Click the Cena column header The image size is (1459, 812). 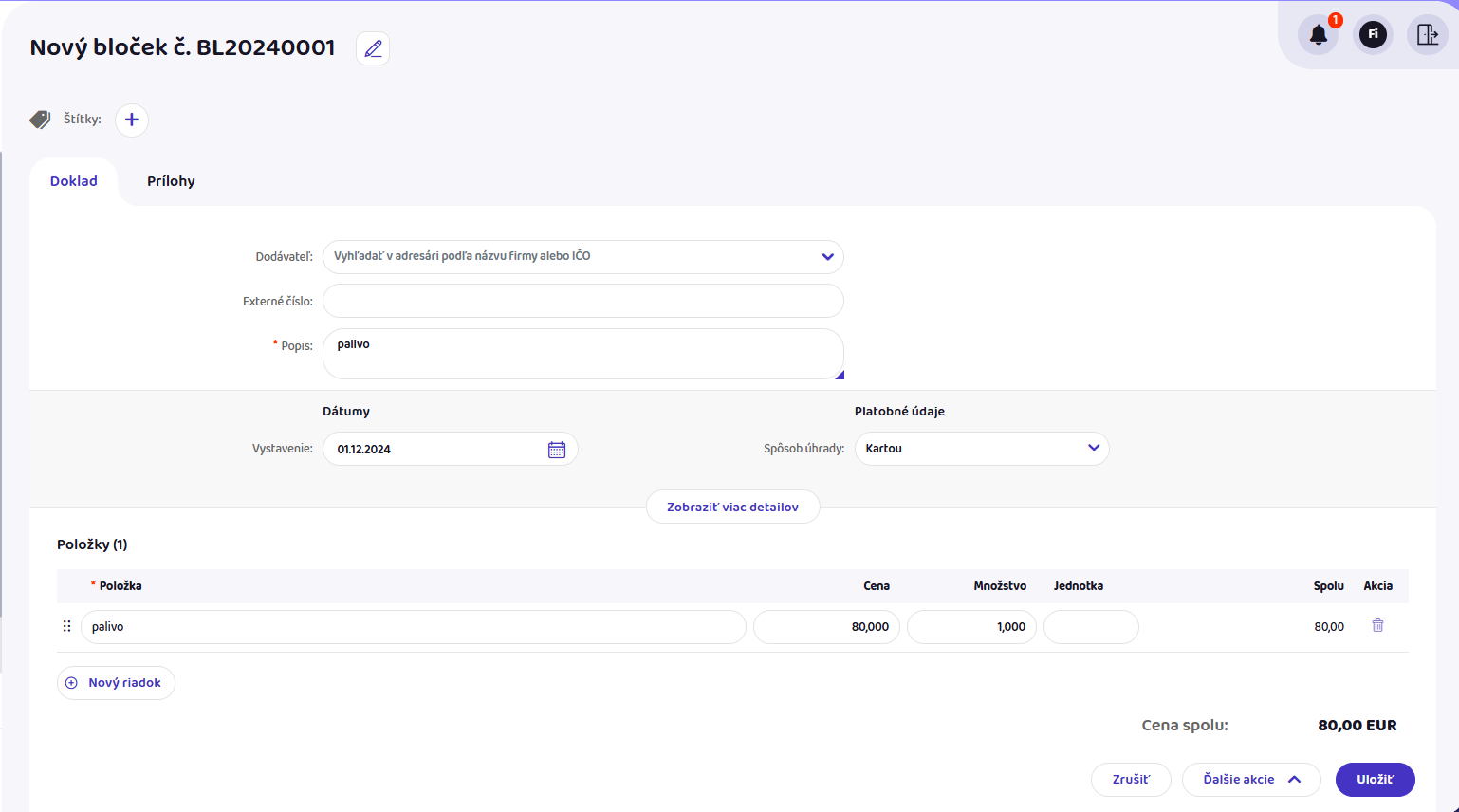coord(877,586)
